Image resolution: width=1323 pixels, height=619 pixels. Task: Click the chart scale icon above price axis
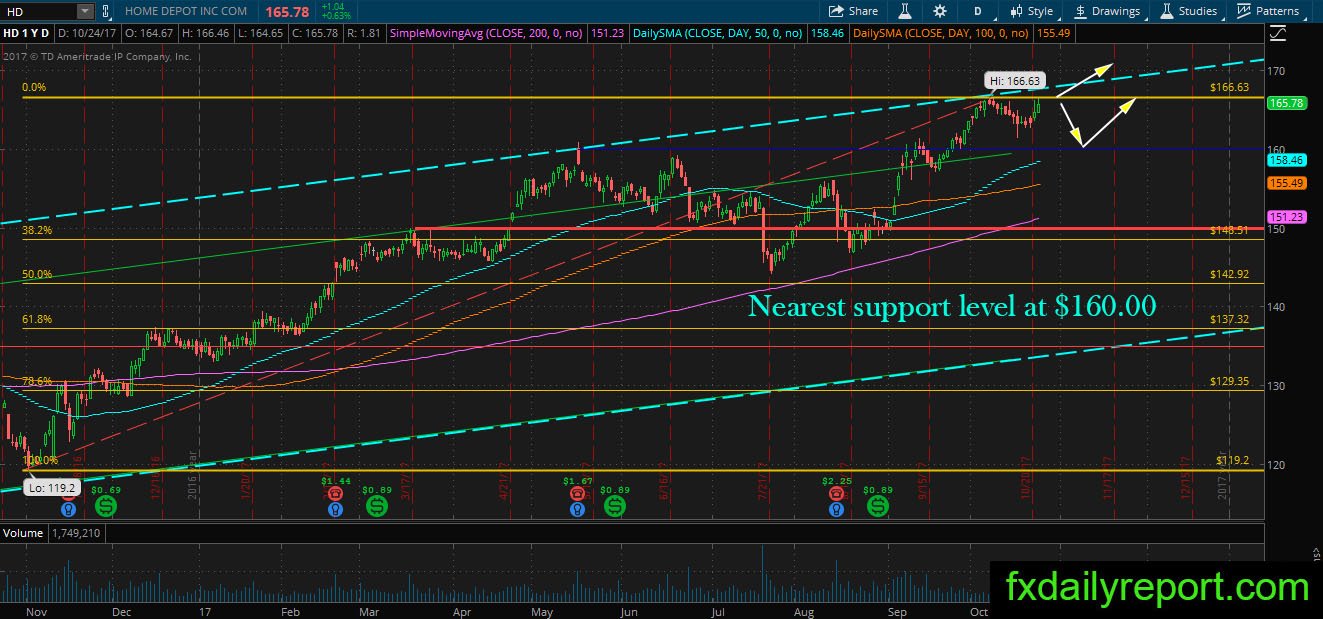click(x=1276, y=34)
